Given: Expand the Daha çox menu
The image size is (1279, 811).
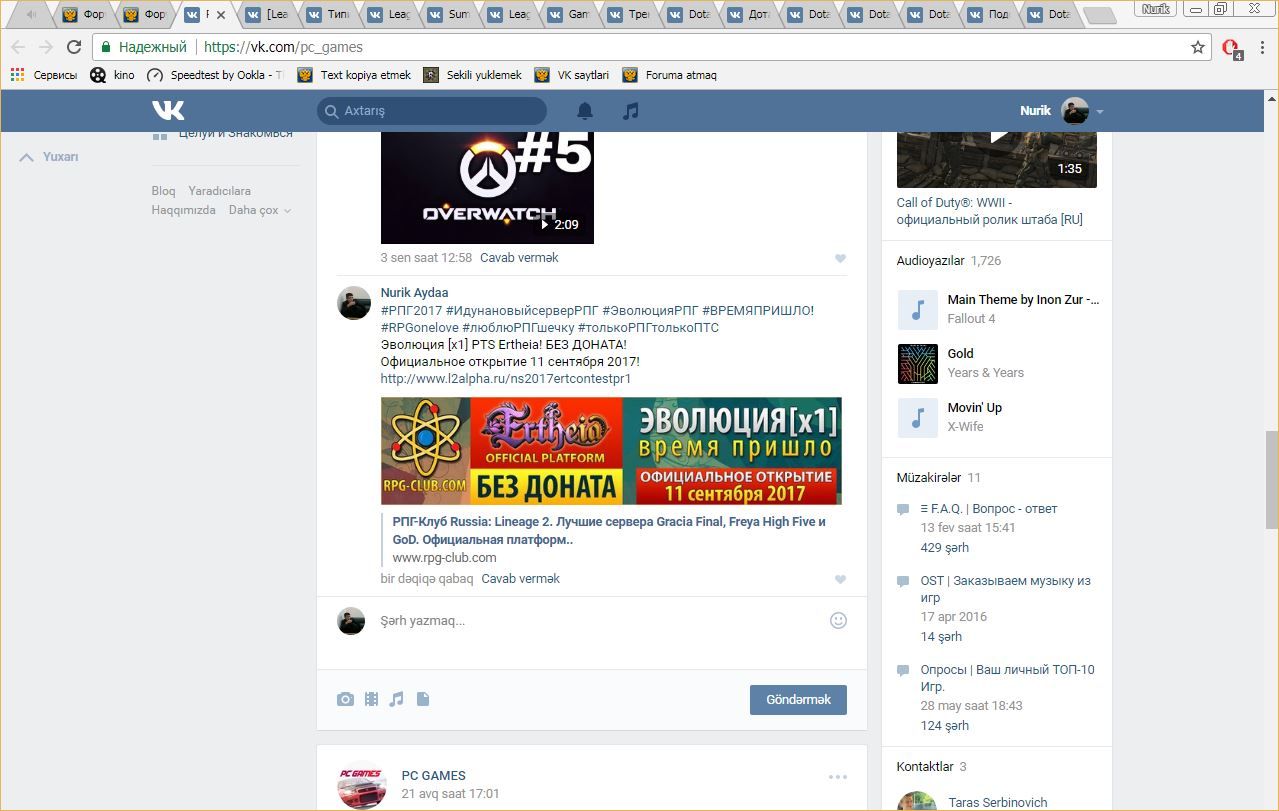Looking at the screenshot, I should (x=260, y=210).
